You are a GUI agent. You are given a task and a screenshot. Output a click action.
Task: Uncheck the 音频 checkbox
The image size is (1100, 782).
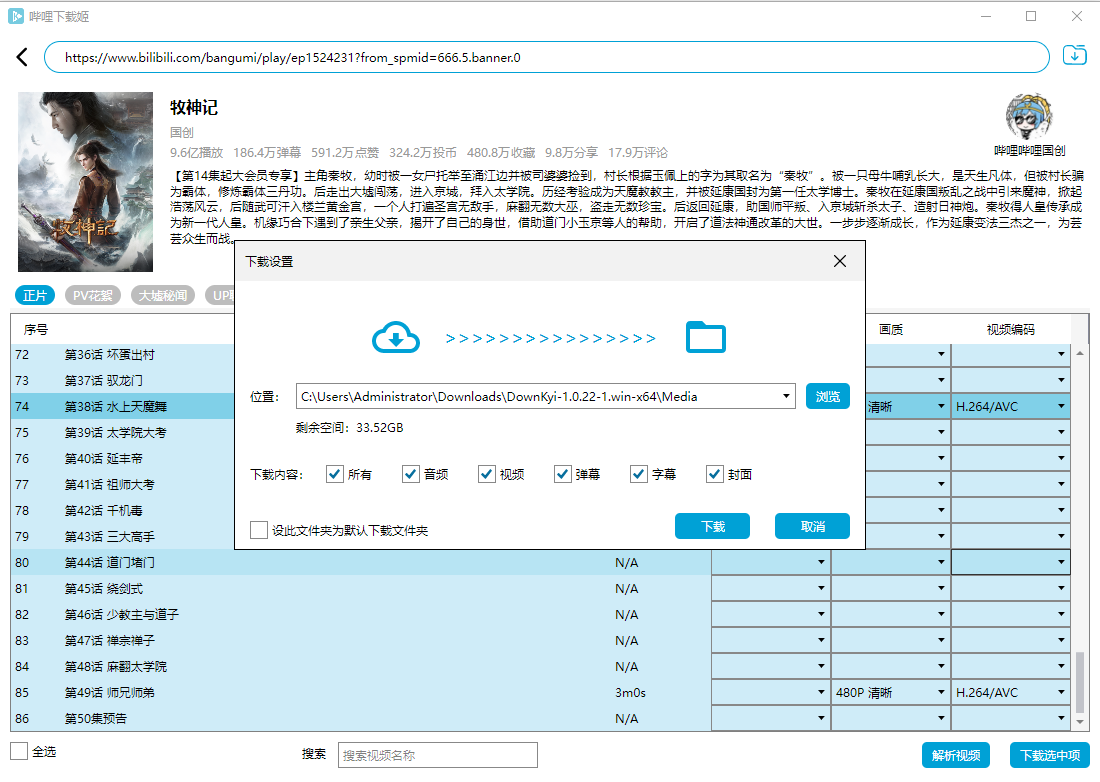pyautogui.click(x=411, y=474)
